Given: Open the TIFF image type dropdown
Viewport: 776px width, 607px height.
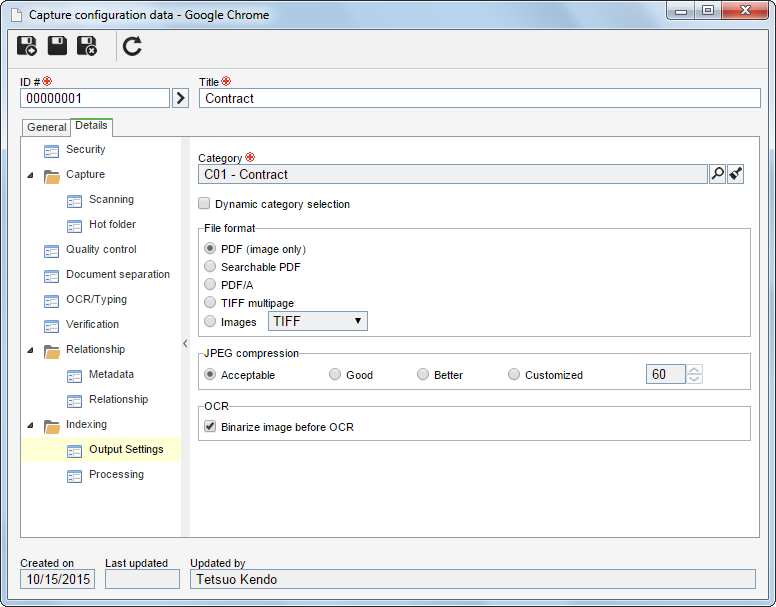Looking at the screenshot, I should (318, 321).
